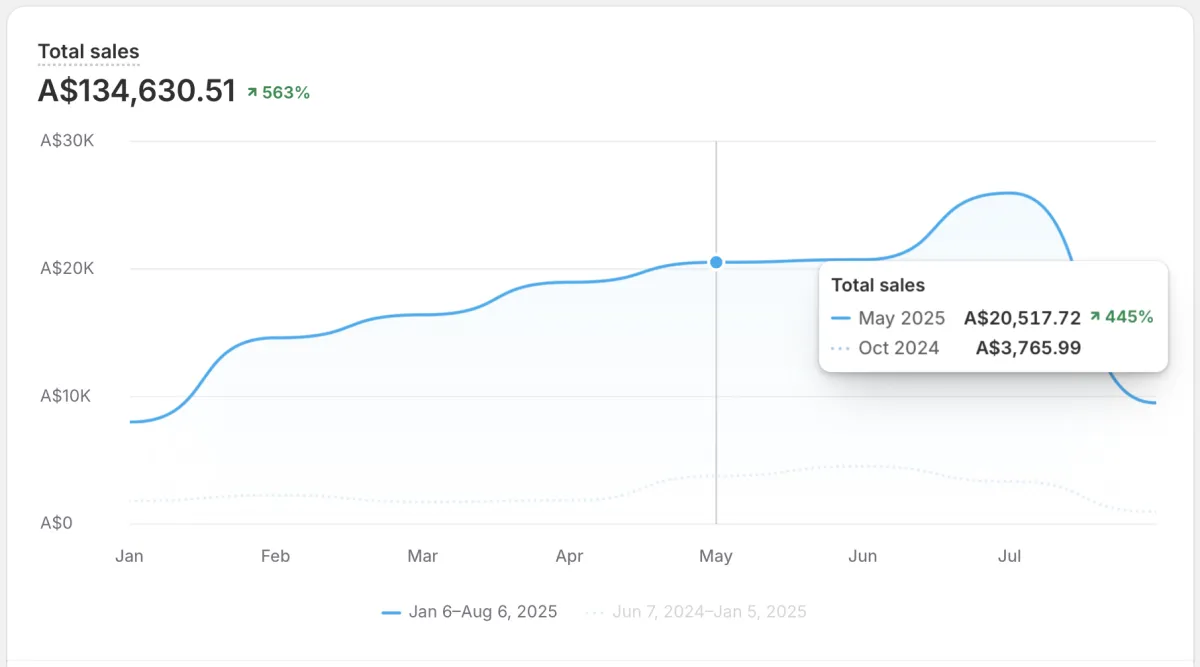Select the Jul label on the x-axis
The height and width of the screenshot is (667, 1200).
click(x=1009, y=556)
